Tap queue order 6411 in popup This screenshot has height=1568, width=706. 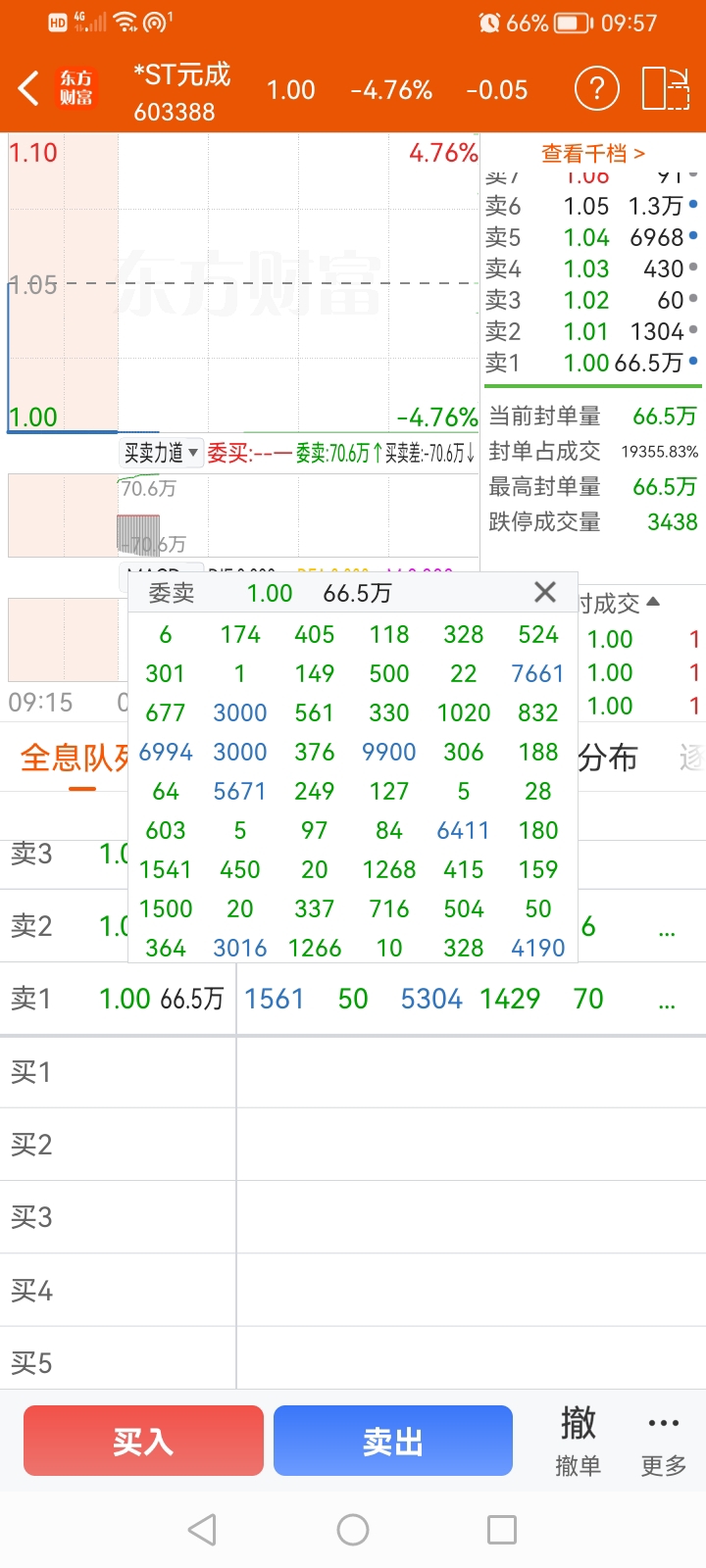(x=464, y=830)
